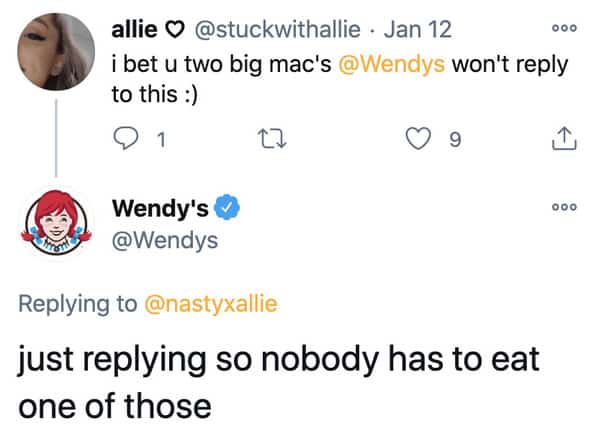Open the allie display name
This screenshot has height=439, width=599.
pos(134,29)
